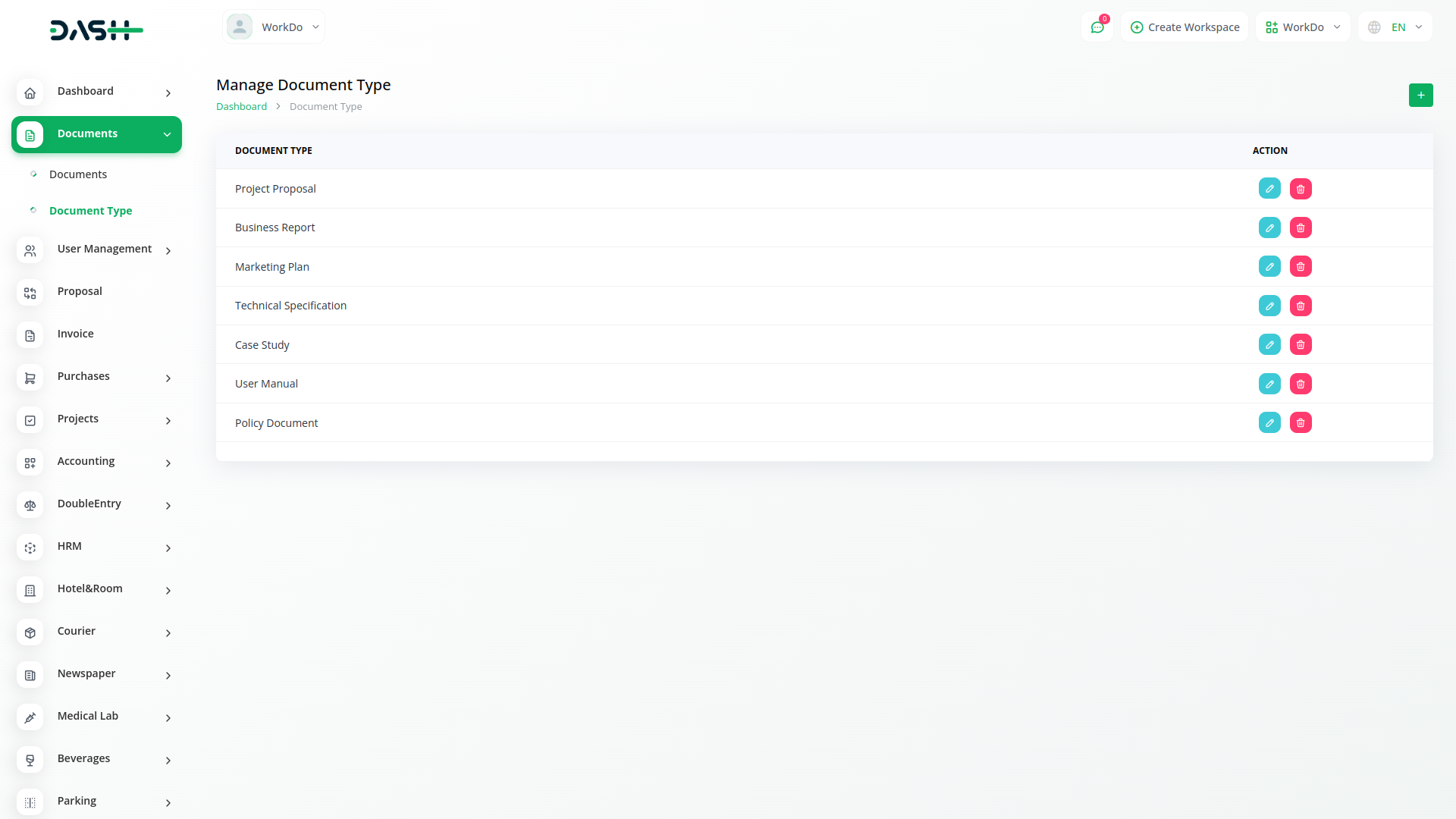Click edit icon for Project Proposal
This screenshot has height=819, width=1456.
click(x=1269, y=189)
